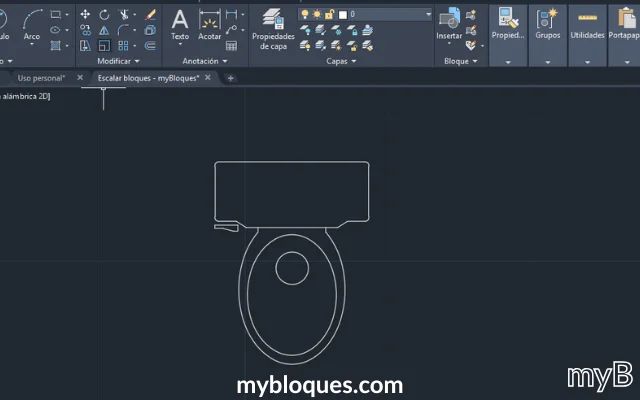Screen dimensions: 640x400
Task: Switch to the Uso personal tab
Action: [41, 78]
